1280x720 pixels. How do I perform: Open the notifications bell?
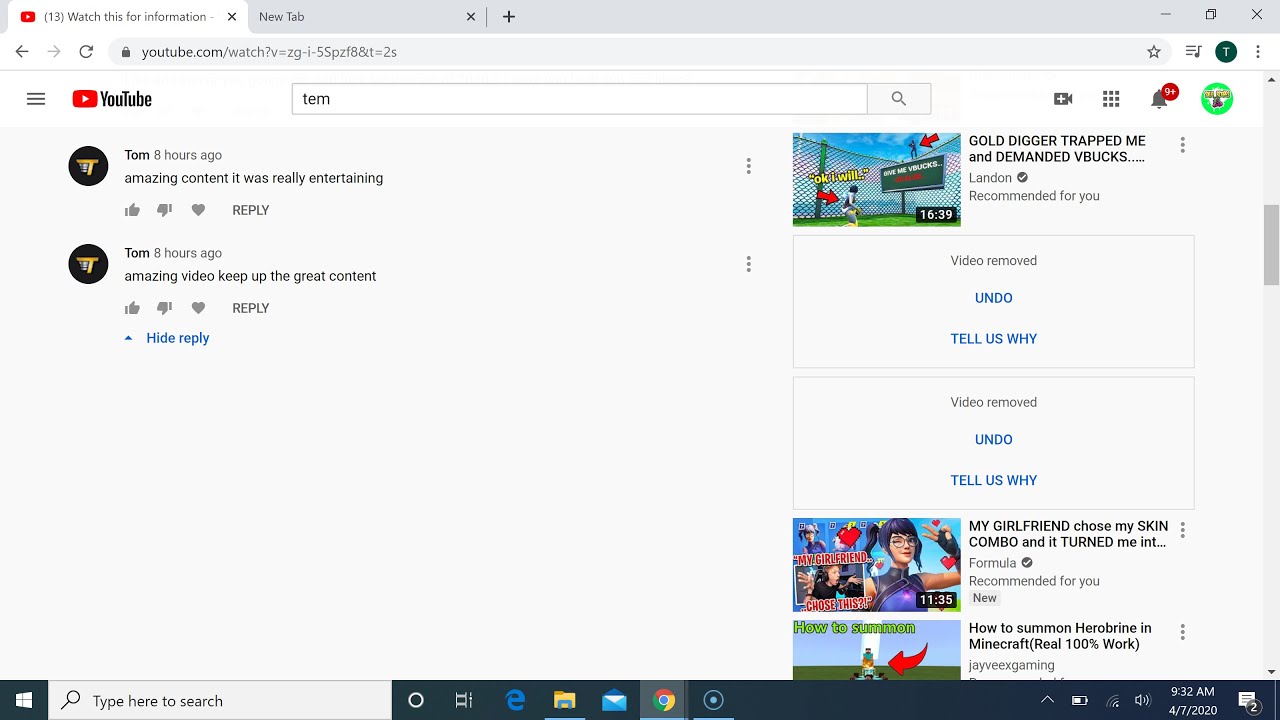pyautogui.click(x=1160, y=98)
